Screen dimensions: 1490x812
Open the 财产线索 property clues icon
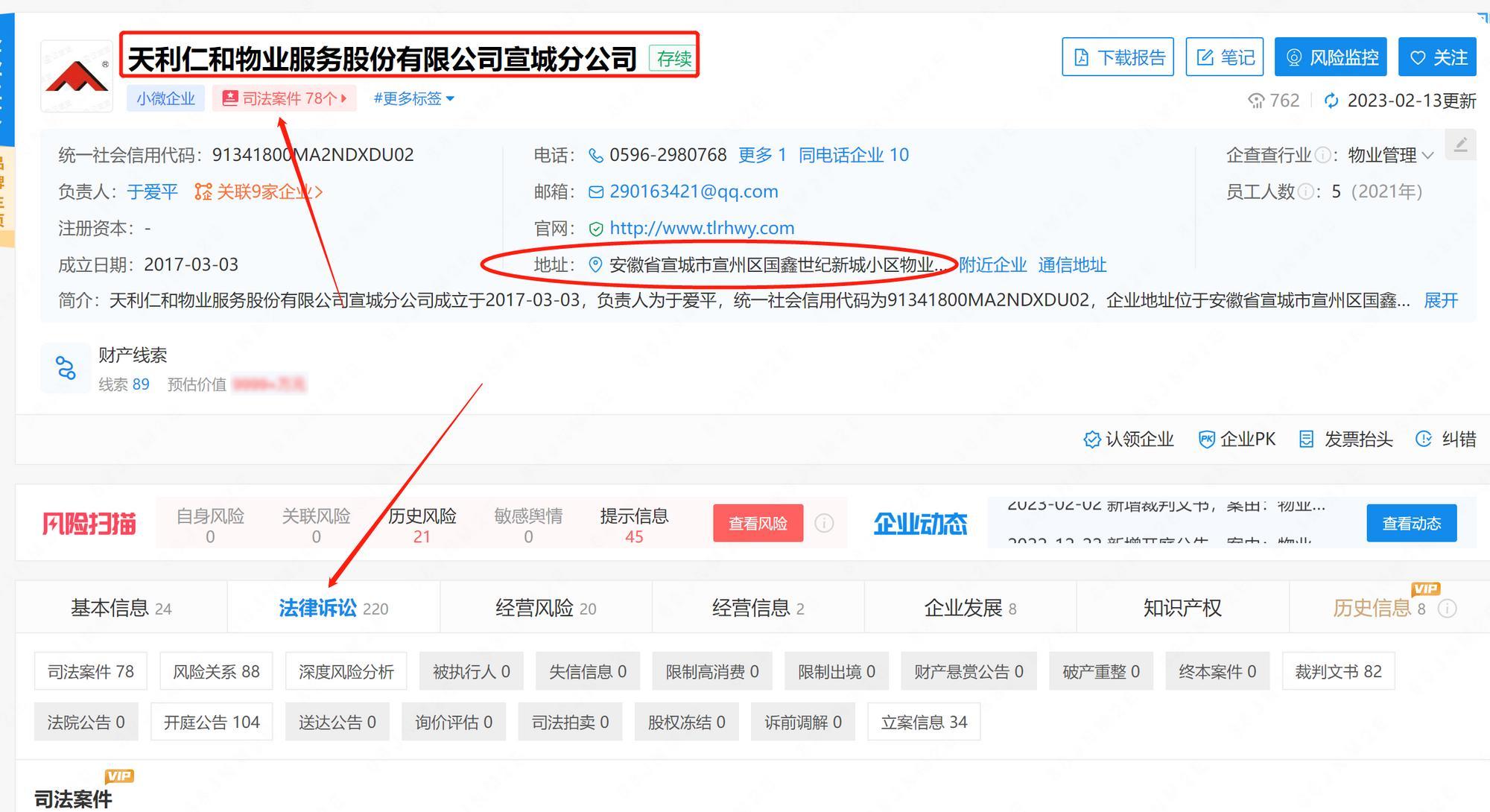[x=66, y=368]
